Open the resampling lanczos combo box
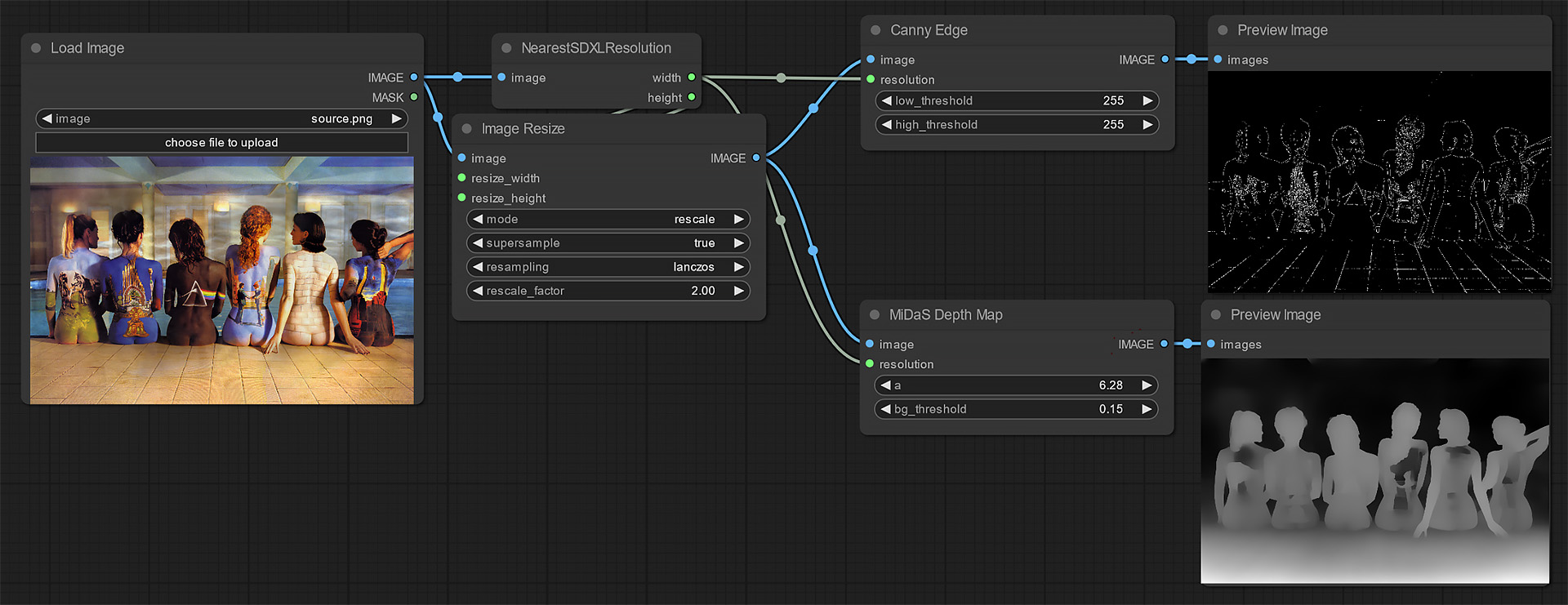The height and width of the screenshot is (605, 1568). pyautogui.click(x=608, y=267)
